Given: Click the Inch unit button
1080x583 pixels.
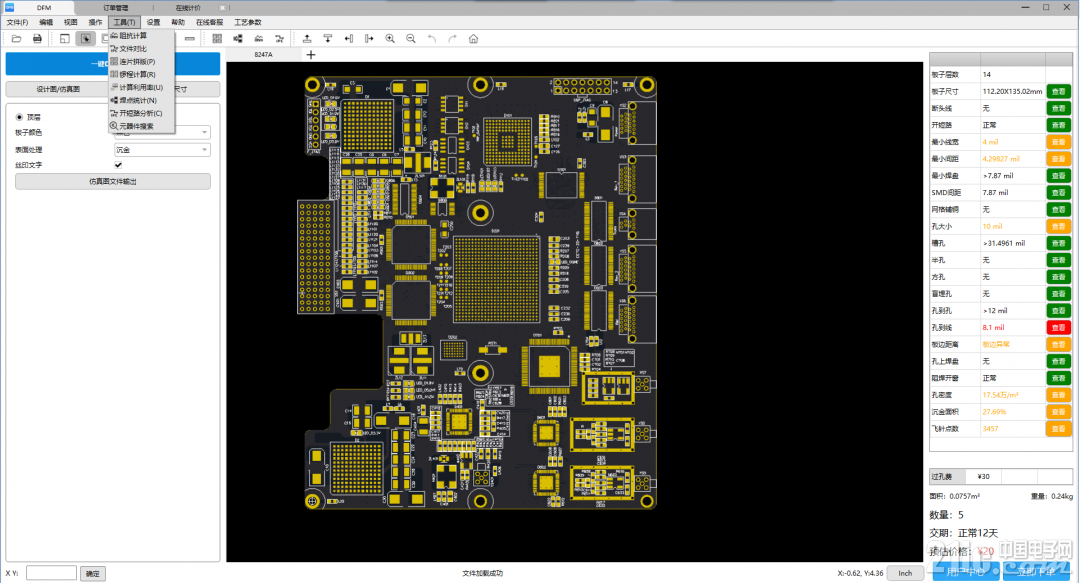Looking at the screenshot, I should (x=905, y=573).
